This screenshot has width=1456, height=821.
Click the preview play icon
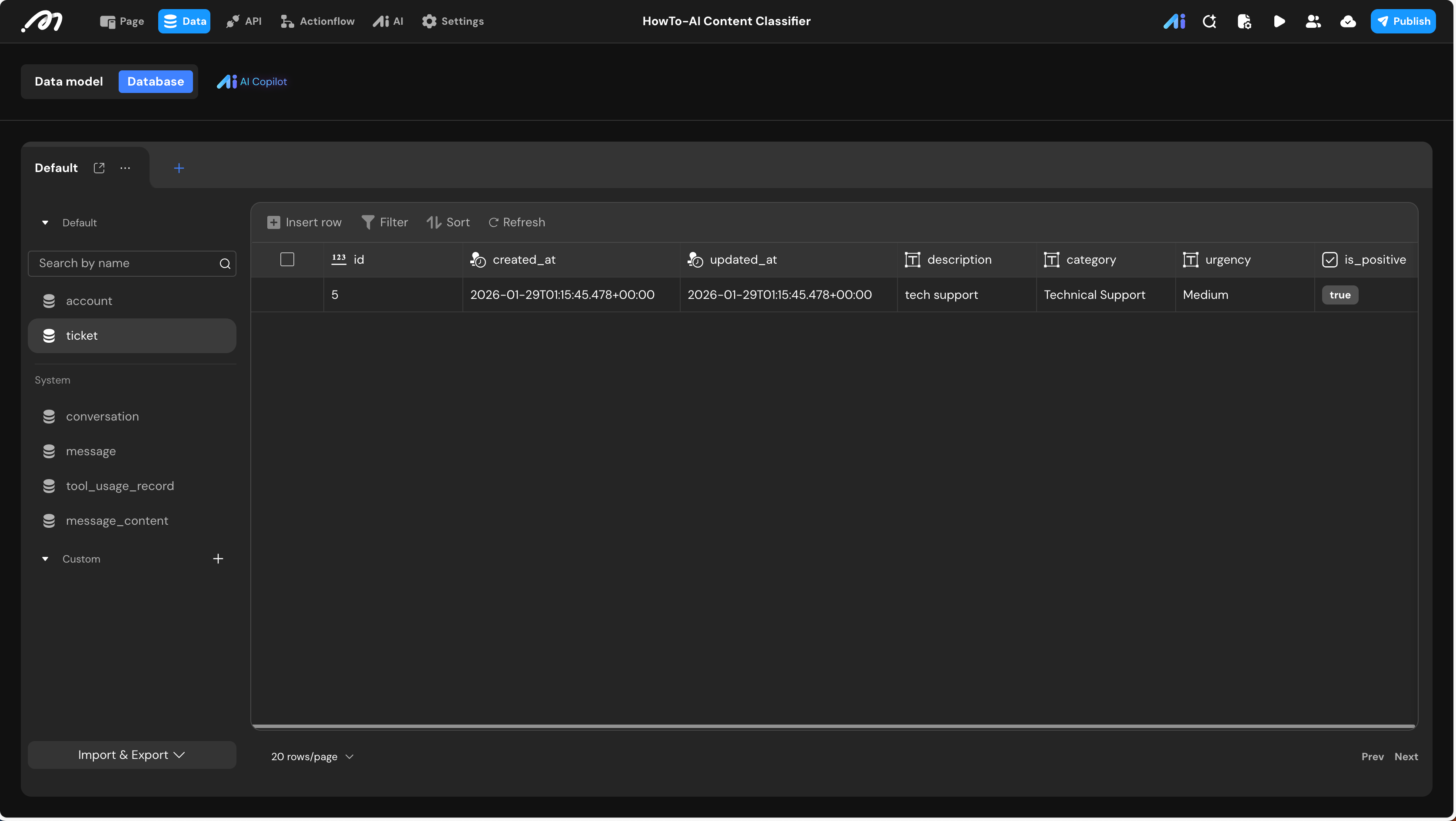point(1279,21)
